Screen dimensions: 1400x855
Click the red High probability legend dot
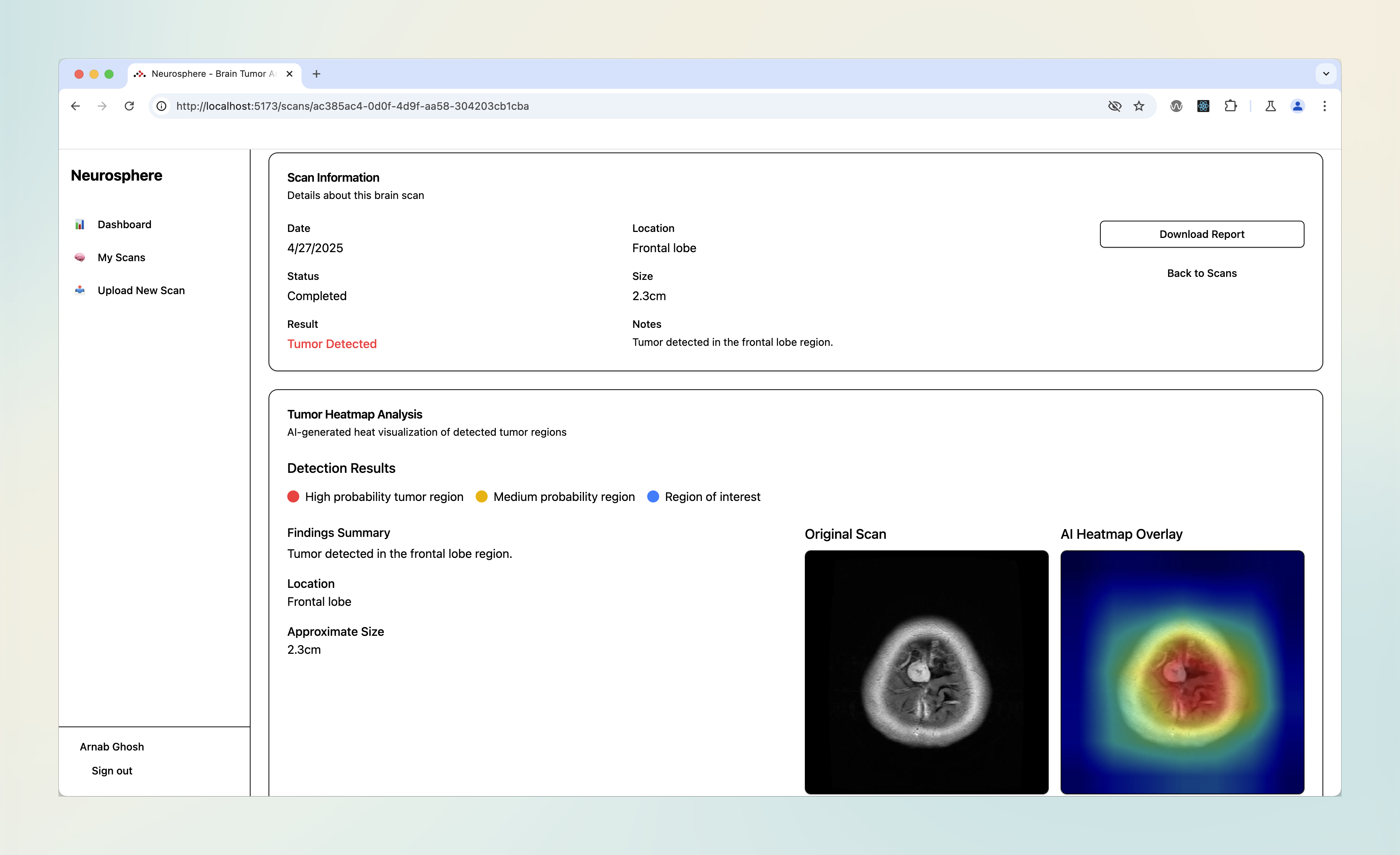293,497
